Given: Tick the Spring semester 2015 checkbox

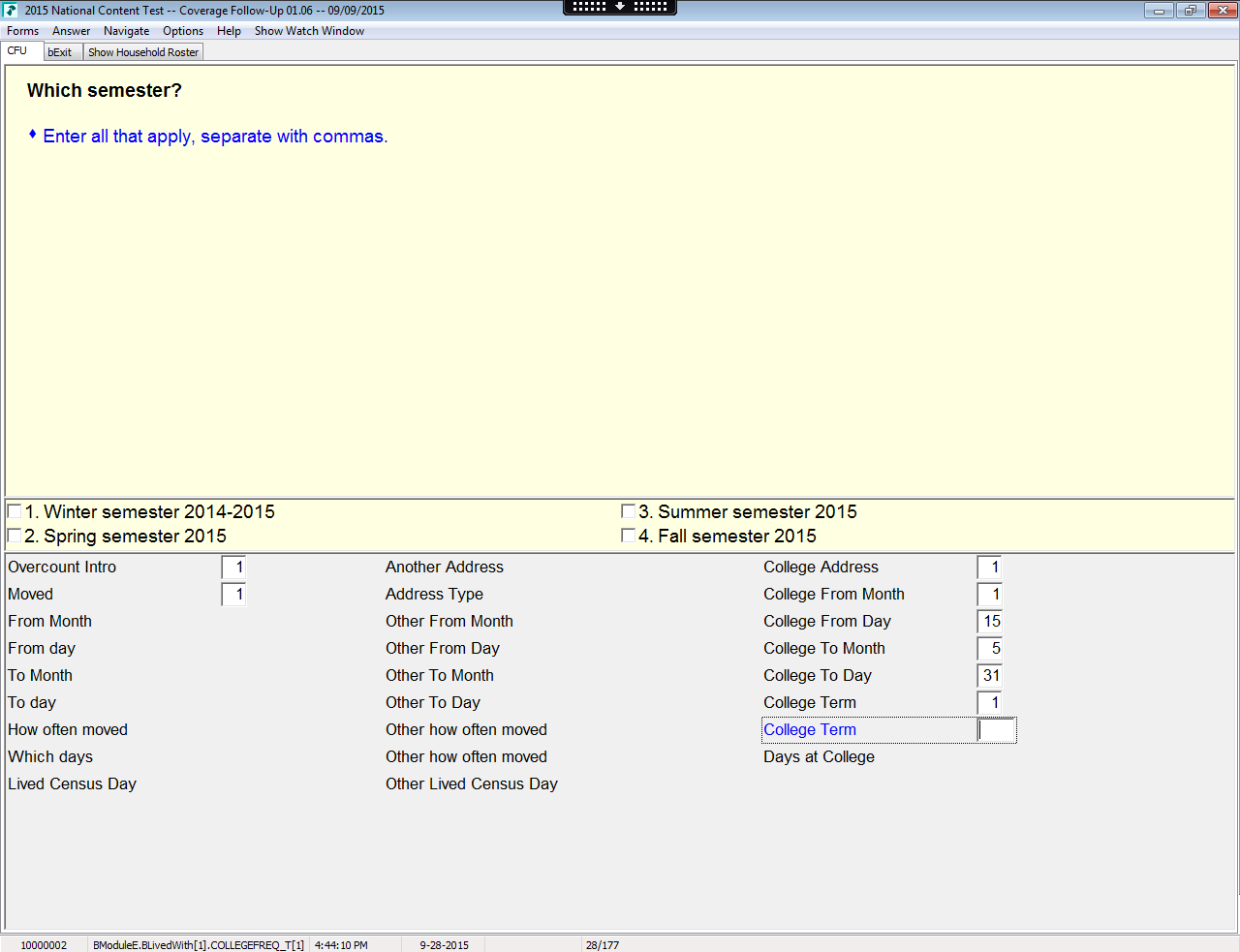Looking at the screenshot, I should [x=15, y=536].
